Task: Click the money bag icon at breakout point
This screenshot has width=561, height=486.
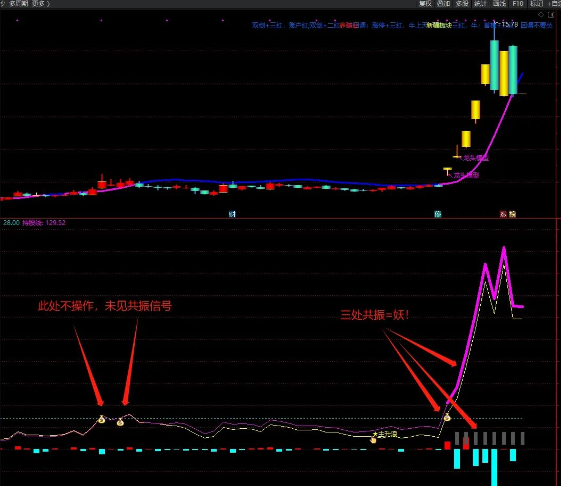Action: tap(447, 417)
